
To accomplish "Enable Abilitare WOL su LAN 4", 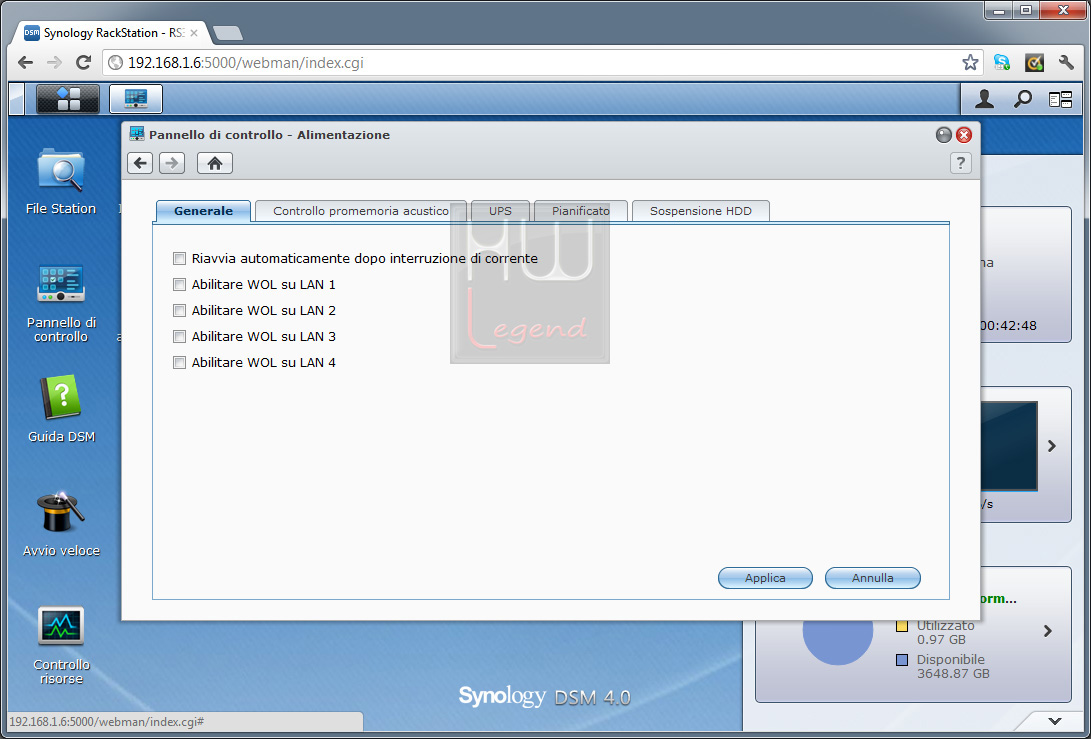I will (180, 363).
